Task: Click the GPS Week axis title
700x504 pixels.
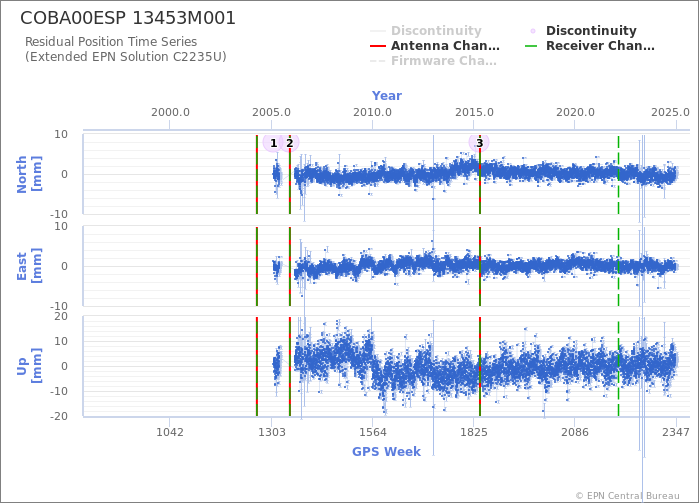Action: tap(386, 451)
